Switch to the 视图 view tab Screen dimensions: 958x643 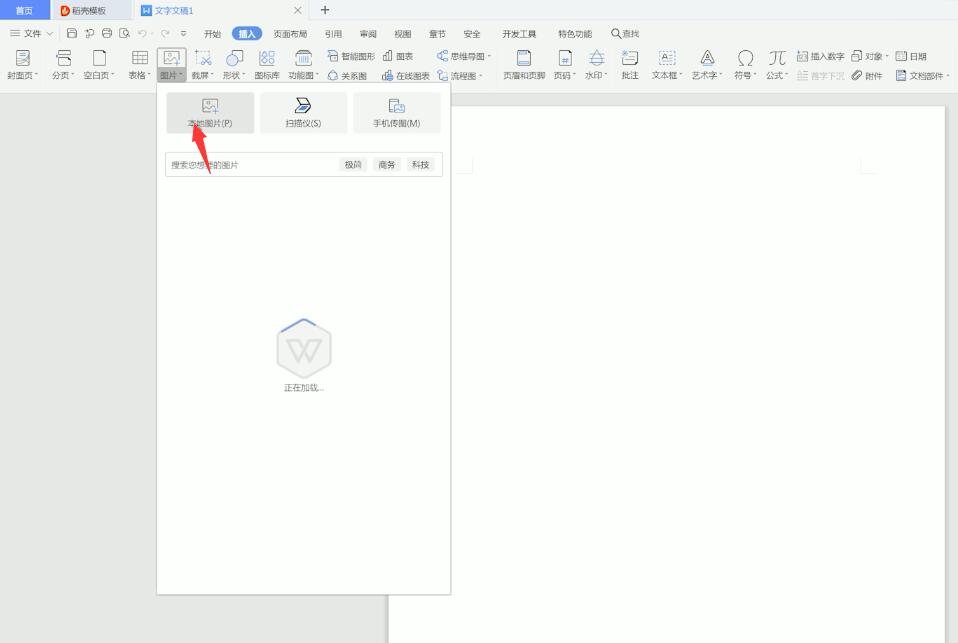(403, 34)
